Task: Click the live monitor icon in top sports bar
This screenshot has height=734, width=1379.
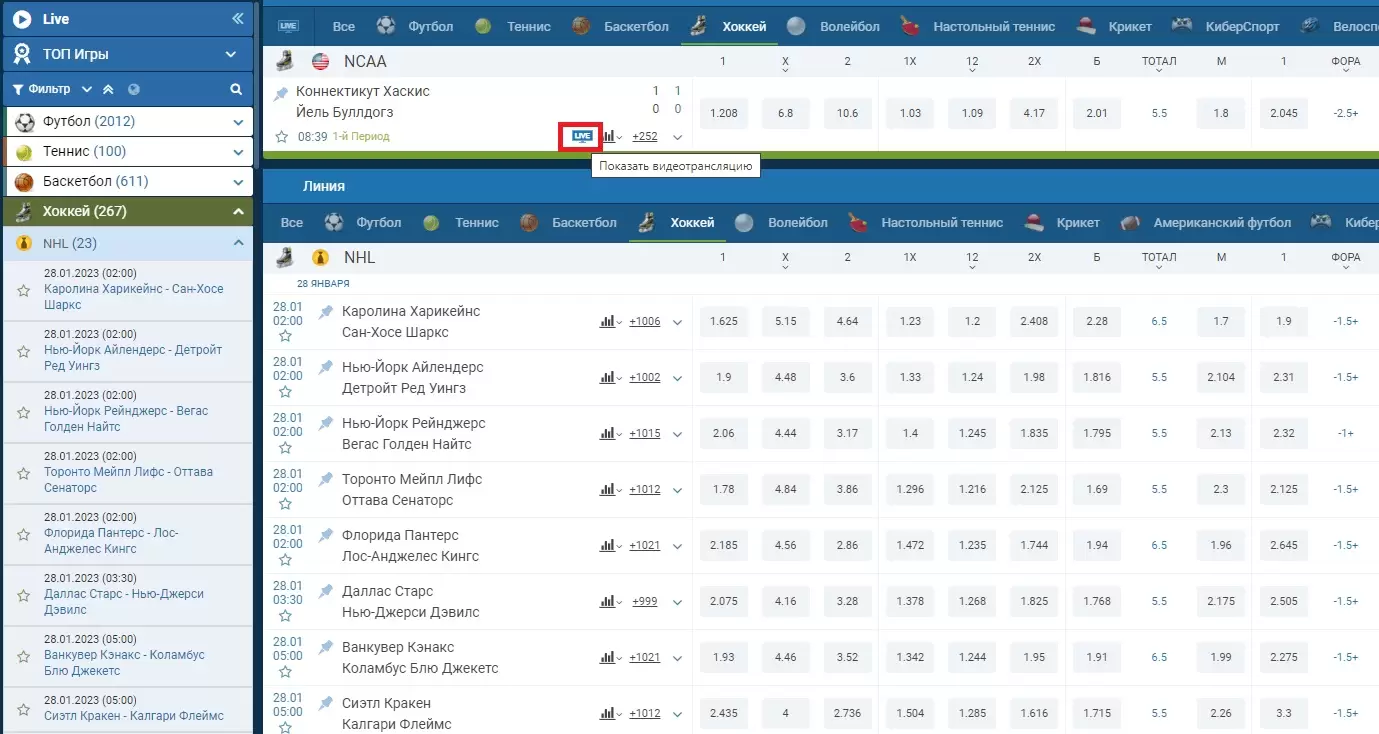Action: (288, 26)
